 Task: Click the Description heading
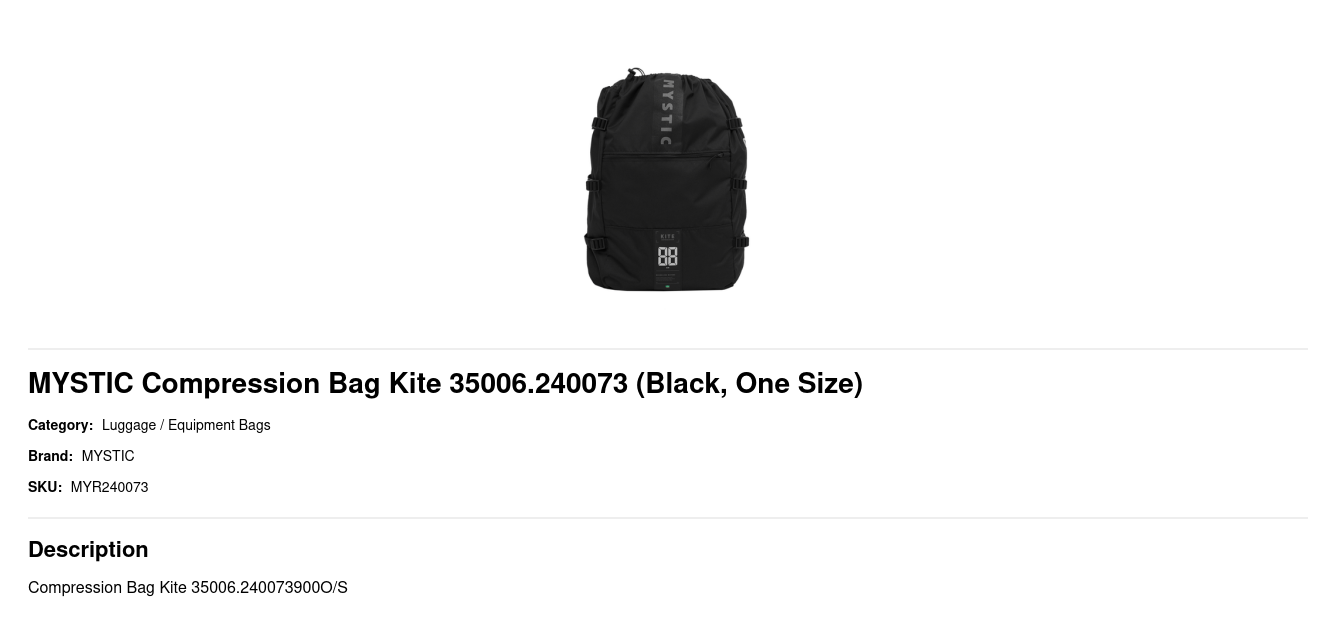point(88,549)
